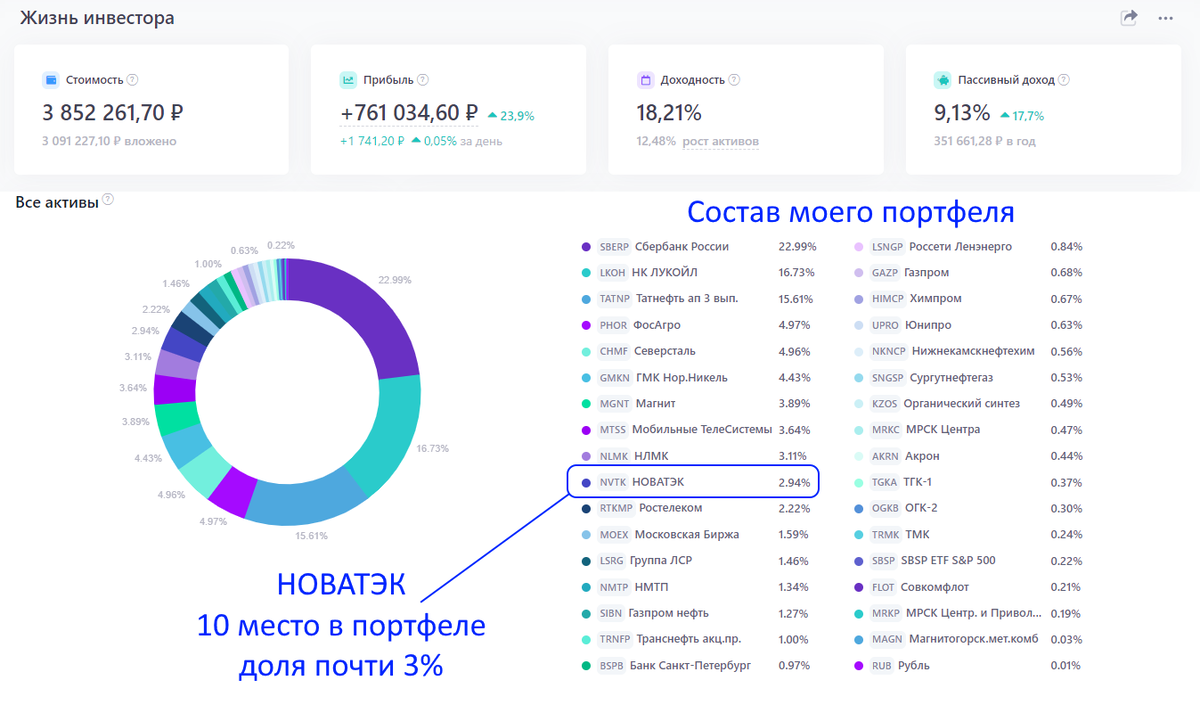Click Россети Ленэнерго in the list

[960, 247]
